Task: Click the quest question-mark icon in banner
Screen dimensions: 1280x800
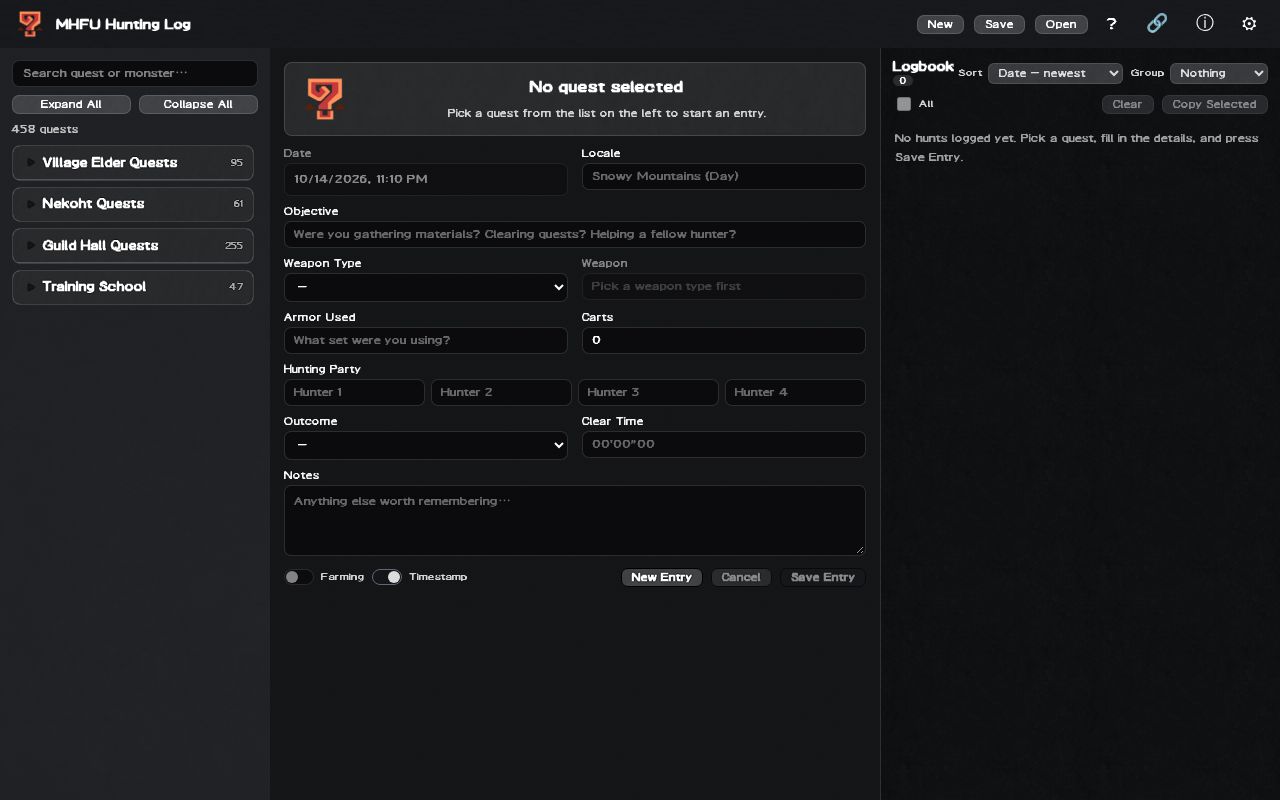Action: [x=324, y=99]
